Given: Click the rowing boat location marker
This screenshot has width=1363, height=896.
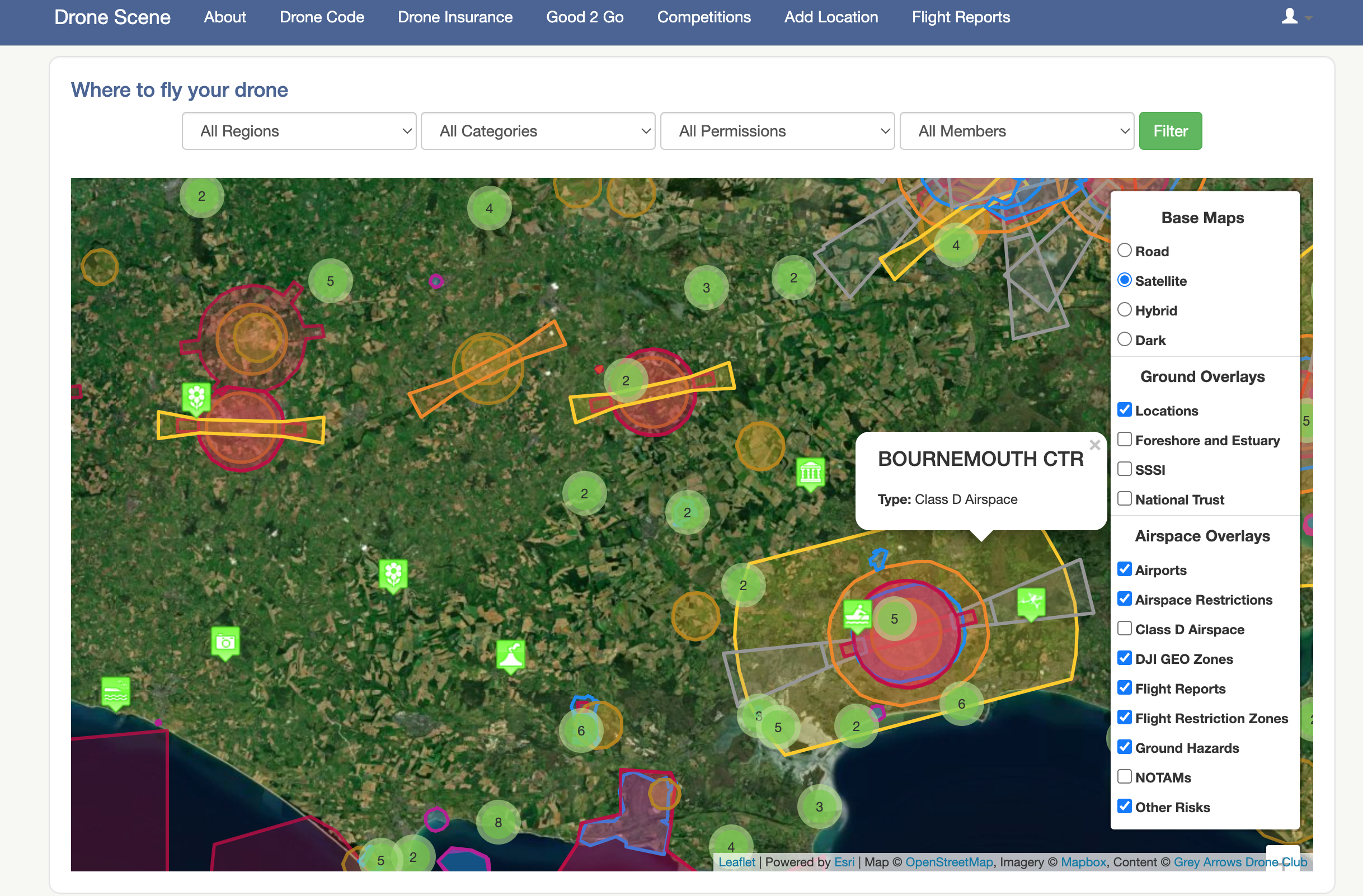Looking at the screenshot, I should point(857,615).
